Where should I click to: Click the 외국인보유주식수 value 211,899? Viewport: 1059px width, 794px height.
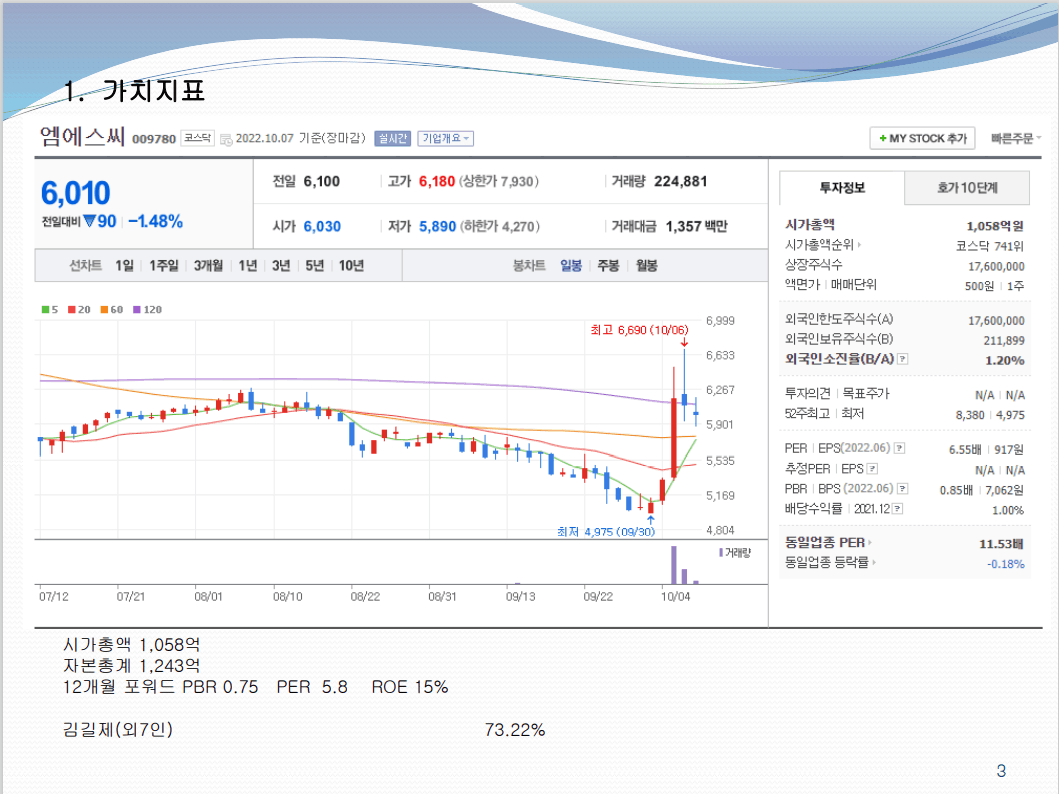point(1004,341)
